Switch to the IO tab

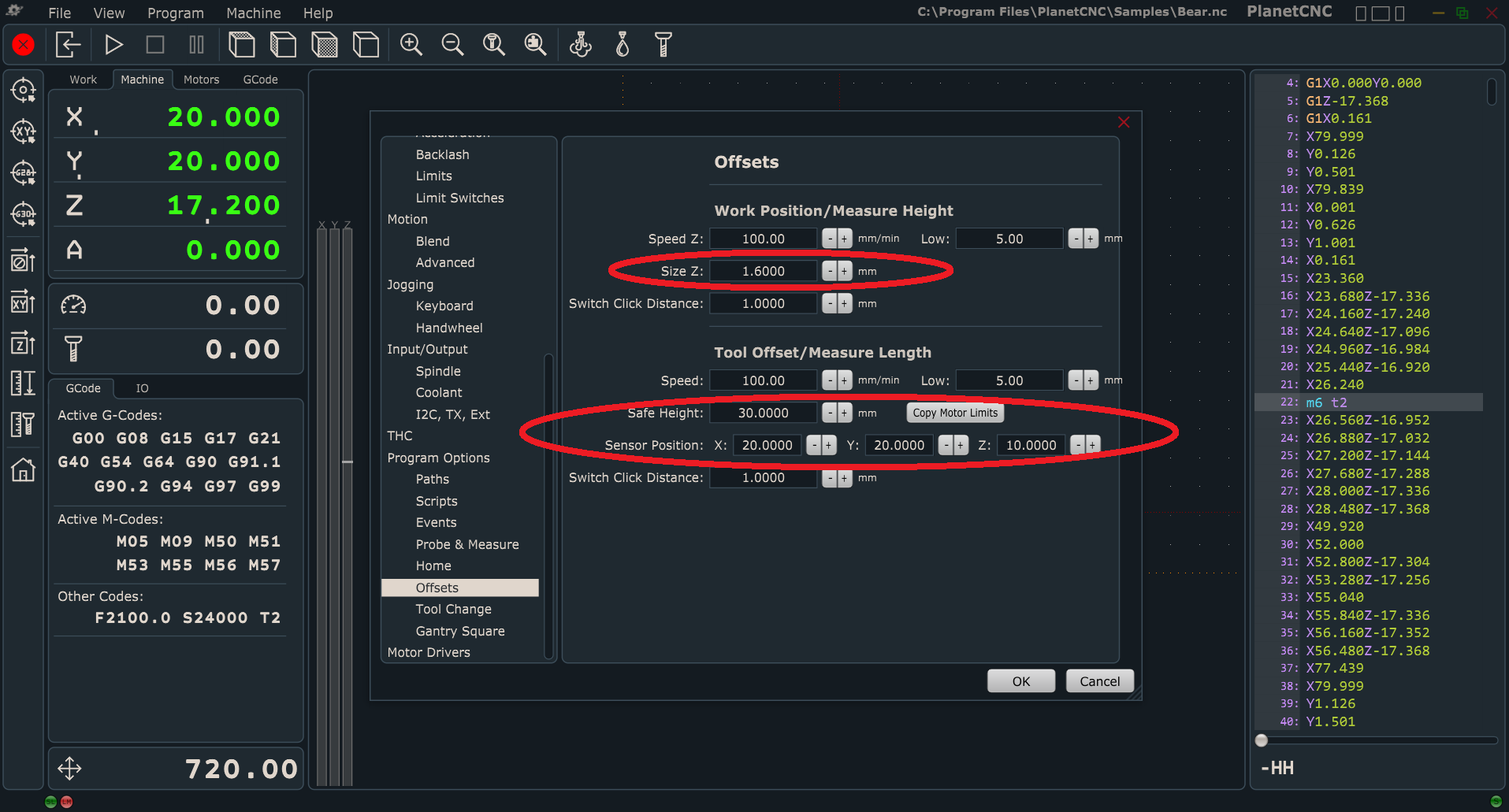(x=142, y=388)
